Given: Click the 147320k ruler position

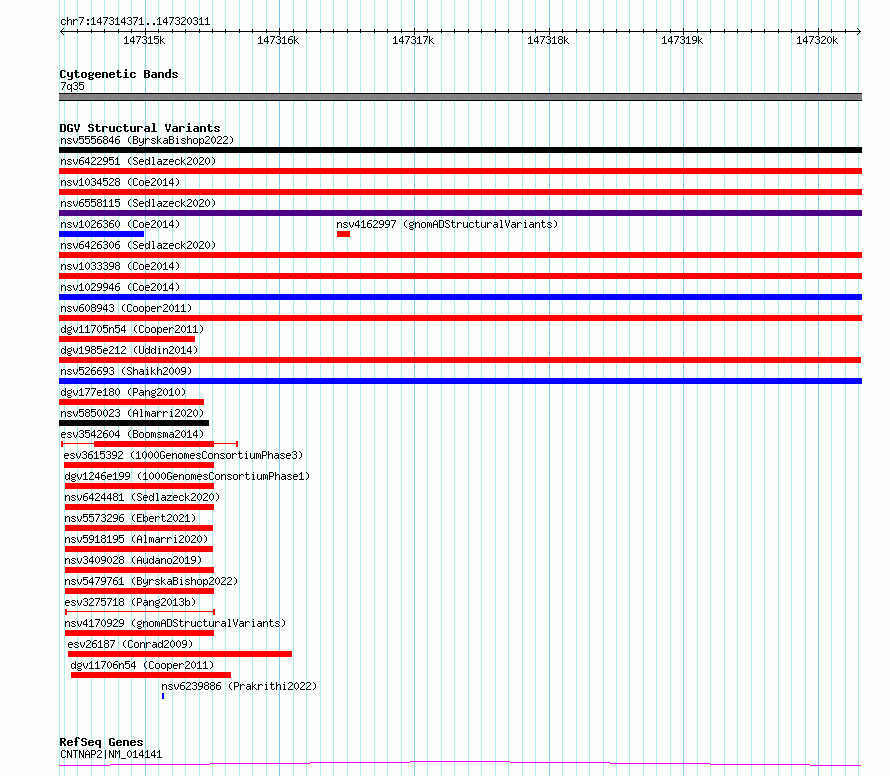Looking at the screenshot, I should pyautogui.click(x=817, y=40).
